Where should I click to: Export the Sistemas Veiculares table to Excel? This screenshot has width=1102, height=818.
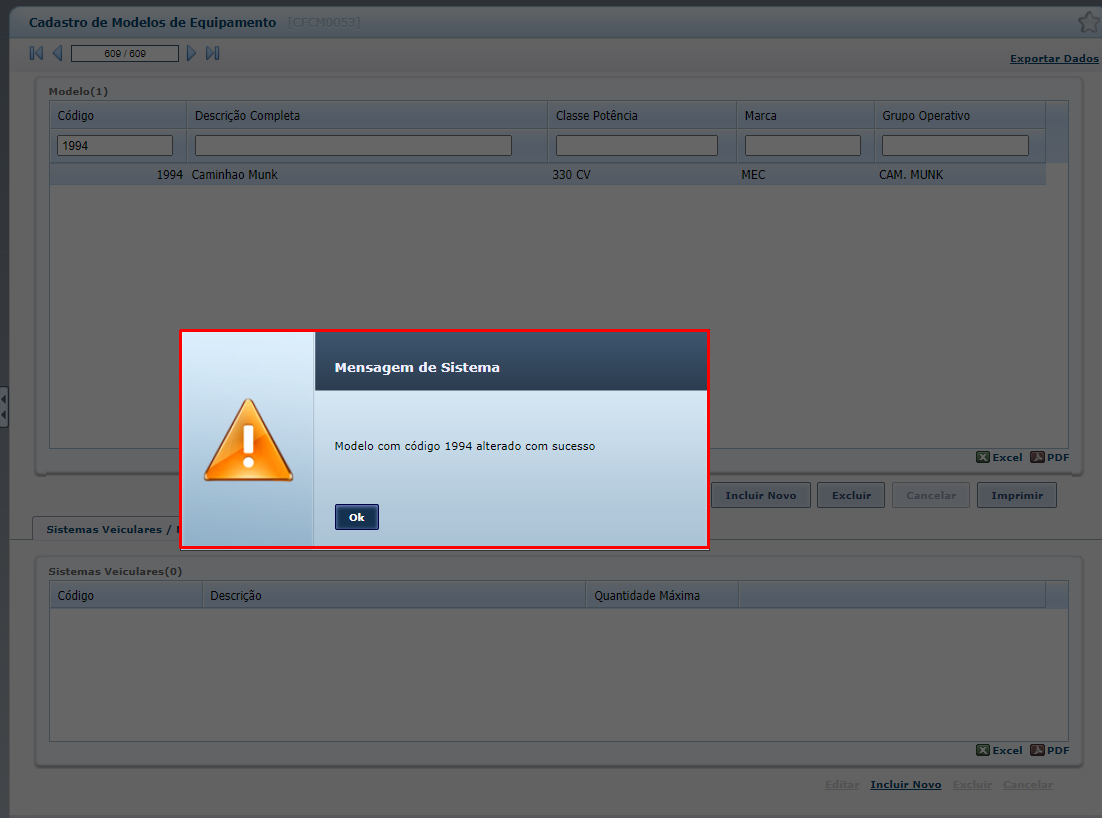tap(999, 750)
